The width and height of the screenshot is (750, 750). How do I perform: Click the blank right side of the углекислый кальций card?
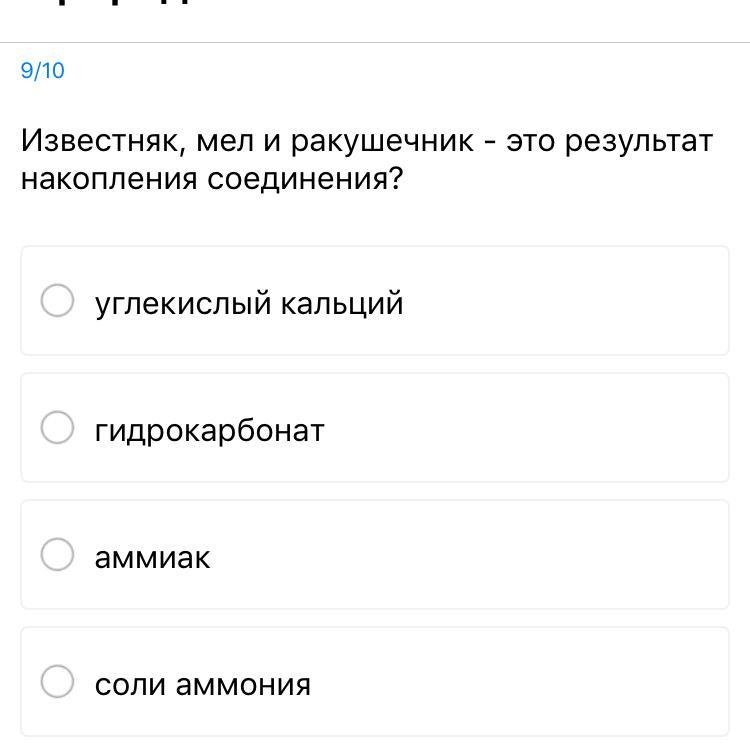pos(564,300)
